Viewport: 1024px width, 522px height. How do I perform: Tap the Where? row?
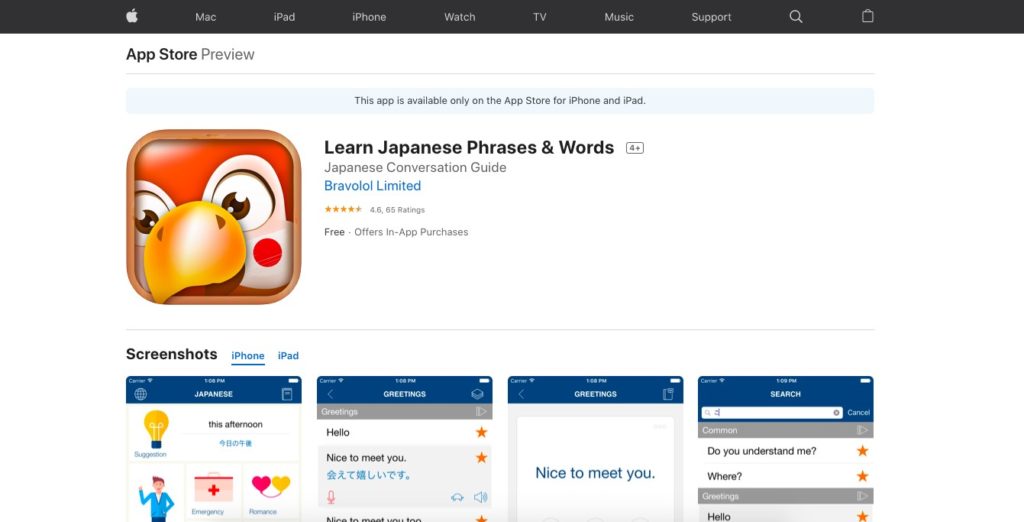coord(786,476)
